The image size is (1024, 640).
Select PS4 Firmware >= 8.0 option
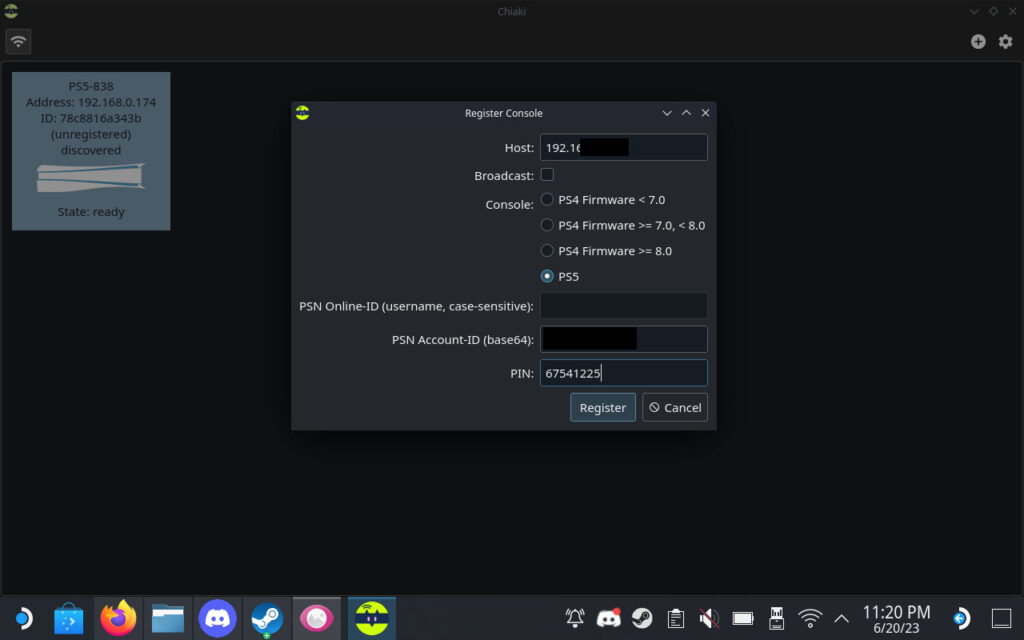[606, 251]
